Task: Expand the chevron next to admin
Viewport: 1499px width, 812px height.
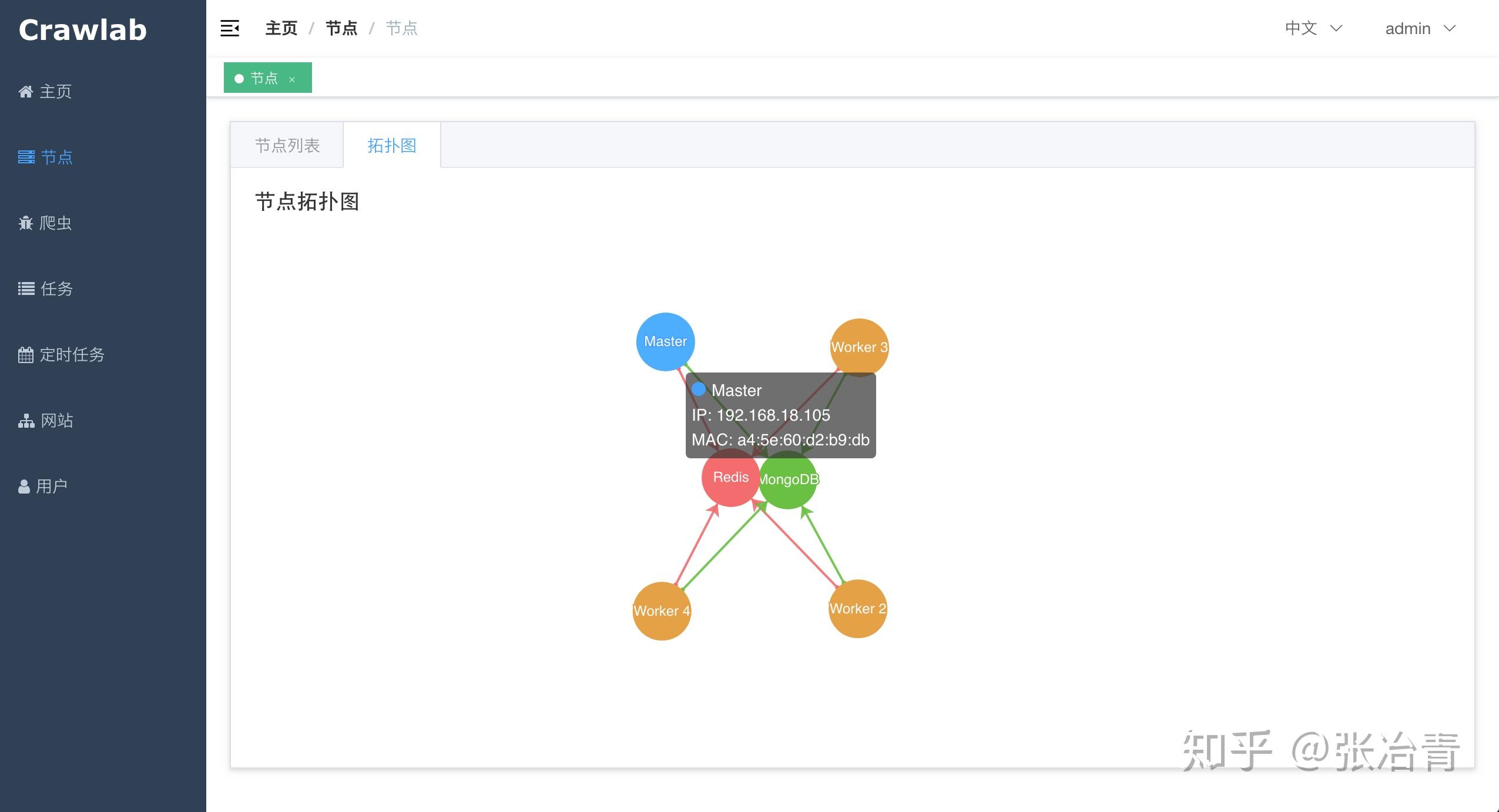Action: click(x=1450, y=28)
